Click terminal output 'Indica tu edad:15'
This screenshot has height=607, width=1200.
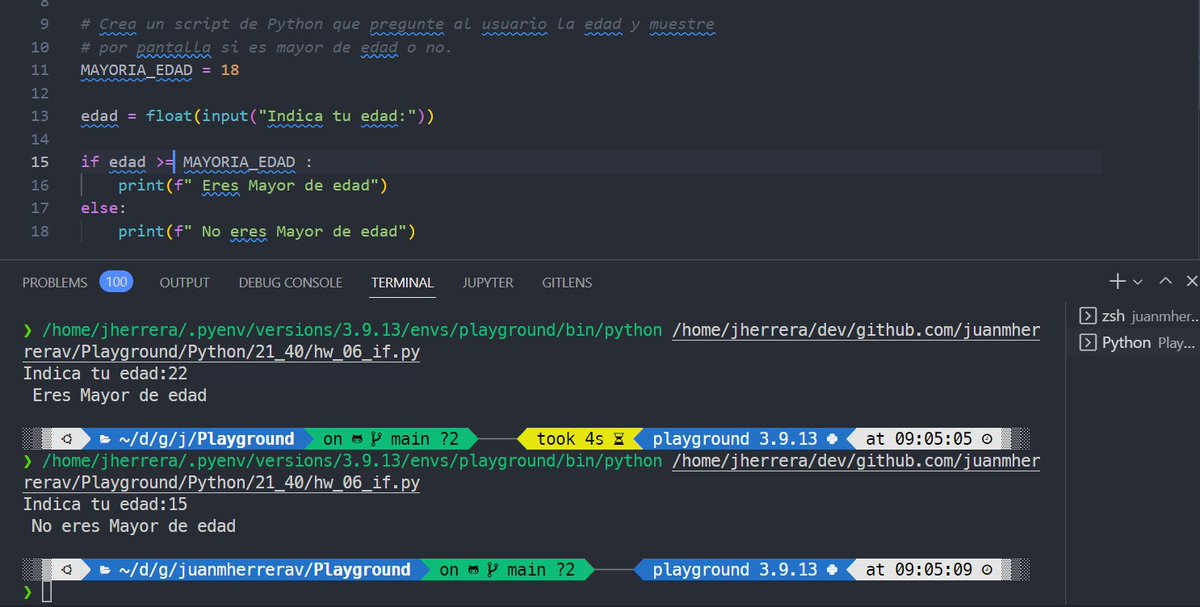(x=105, y=504)
